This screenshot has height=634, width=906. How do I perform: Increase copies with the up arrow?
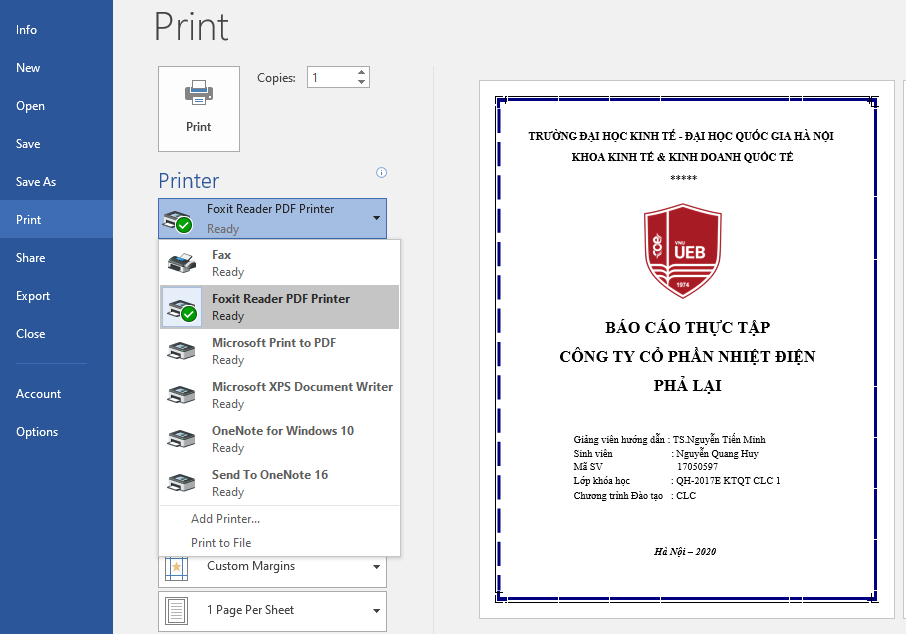point(362,72)
